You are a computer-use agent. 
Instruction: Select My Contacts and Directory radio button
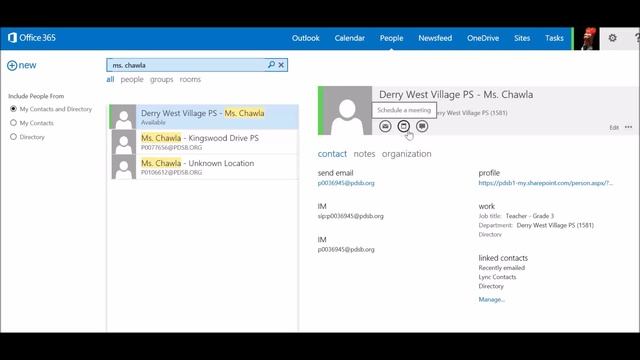point(13,109)
